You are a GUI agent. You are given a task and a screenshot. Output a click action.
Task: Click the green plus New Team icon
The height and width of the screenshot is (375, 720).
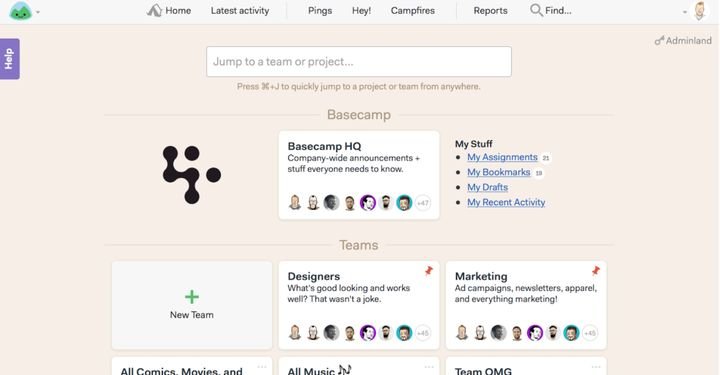pyautogui.click(x=191, y=297)
